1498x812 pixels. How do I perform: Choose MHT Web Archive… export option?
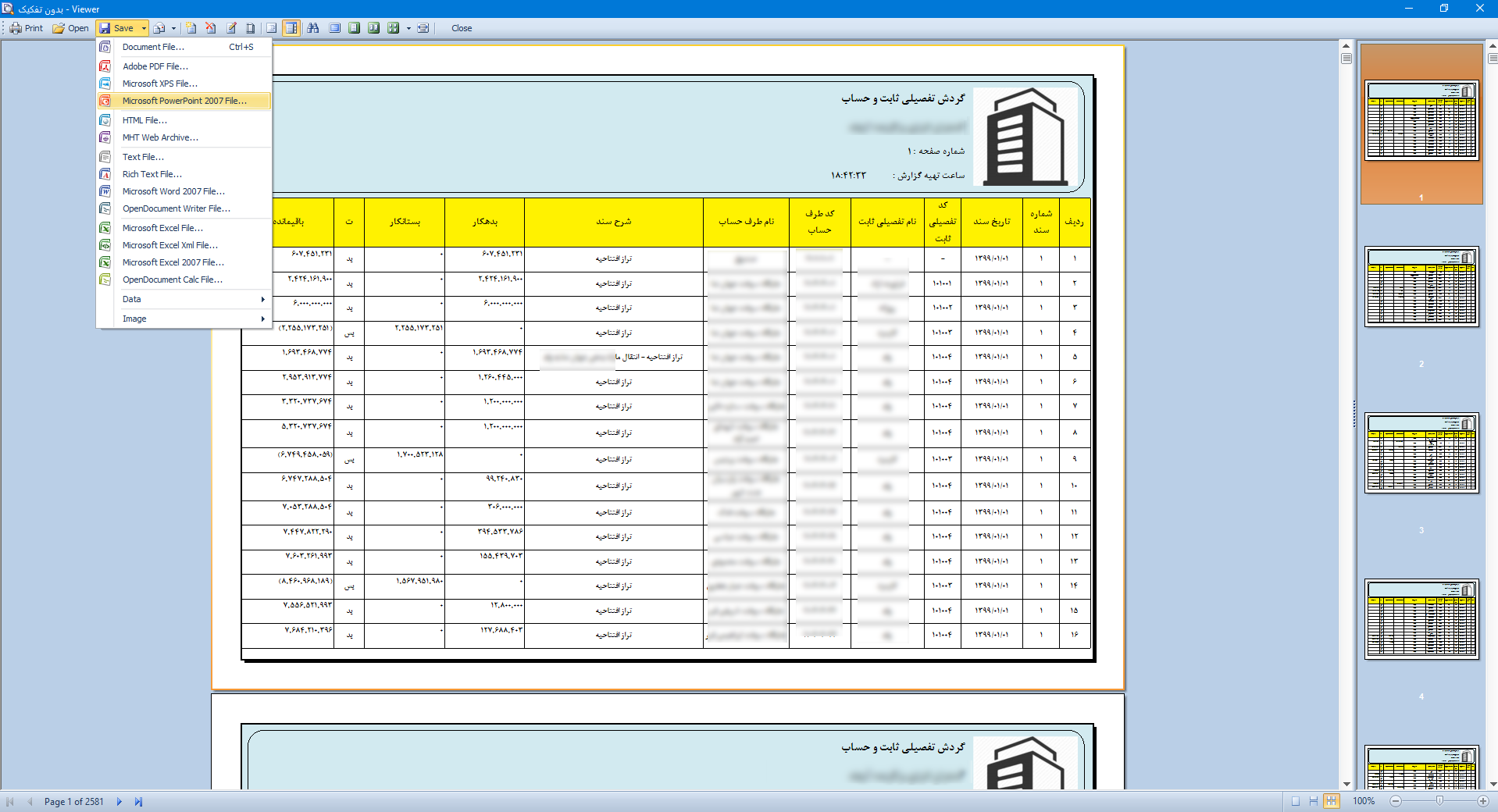[x=184, y=137]
